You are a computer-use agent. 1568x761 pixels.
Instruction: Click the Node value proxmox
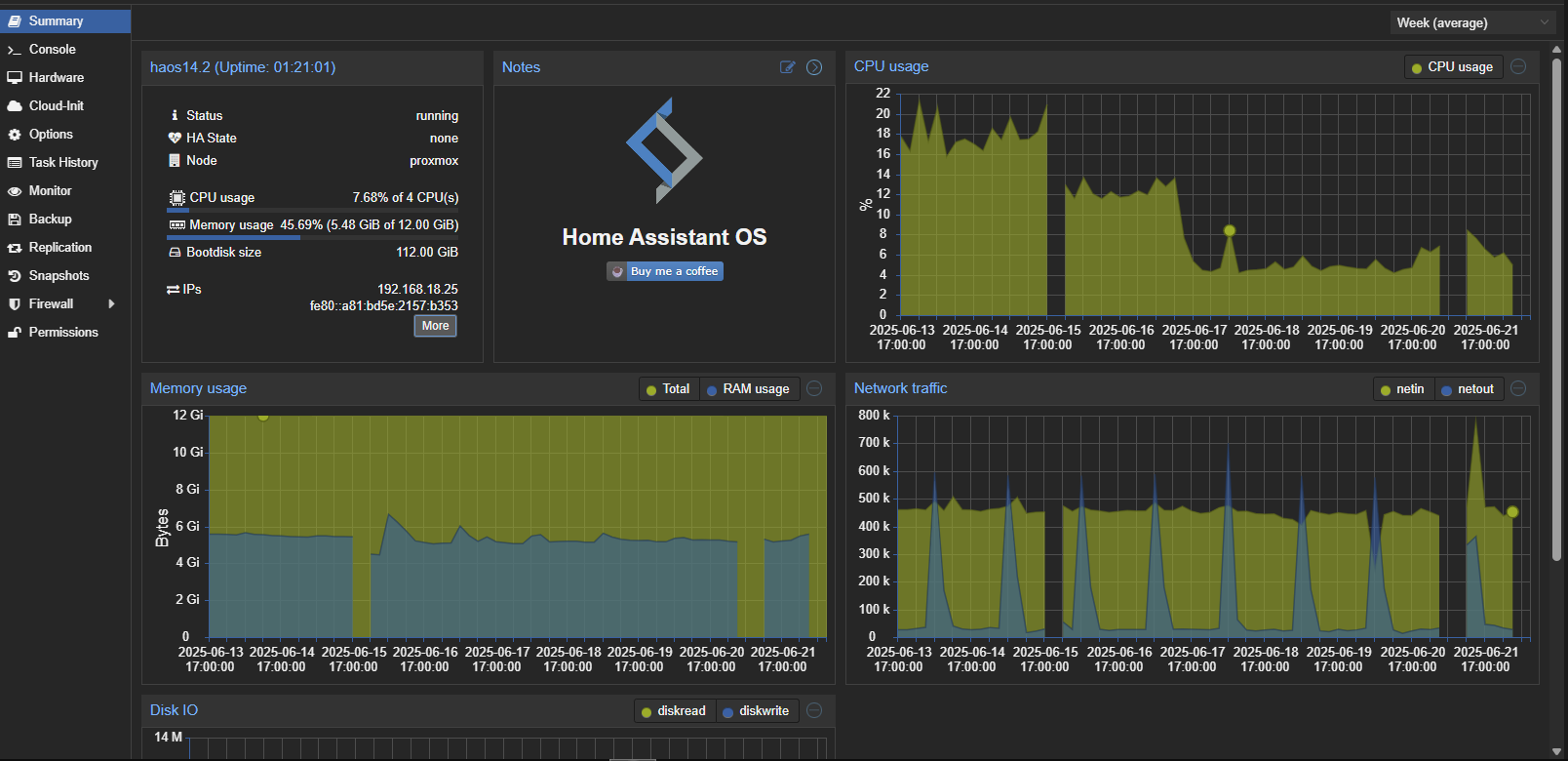click(x=434, y=160)
